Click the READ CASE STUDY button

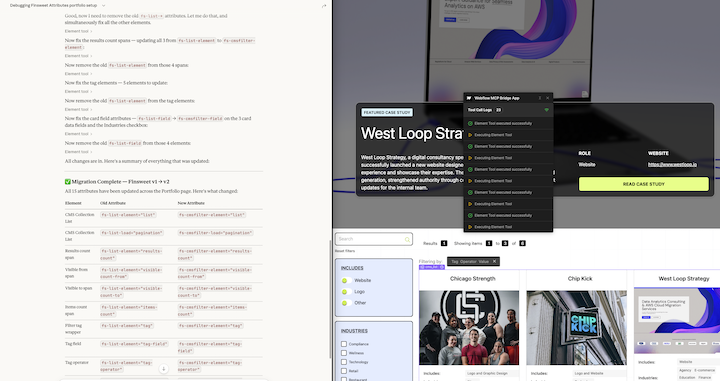643,184
